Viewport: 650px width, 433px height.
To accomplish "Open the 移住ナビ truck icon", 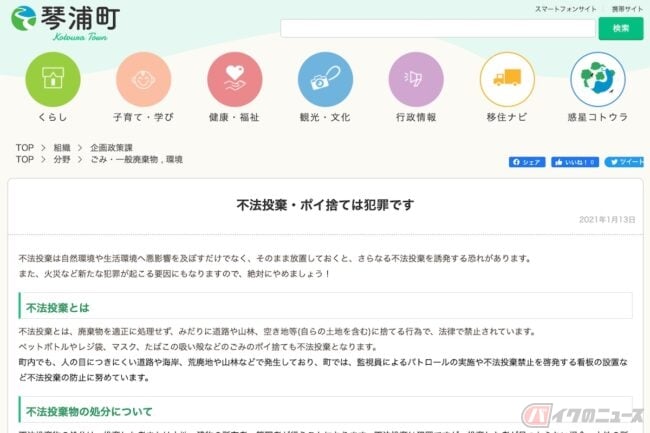I will [x=507, y=79].
